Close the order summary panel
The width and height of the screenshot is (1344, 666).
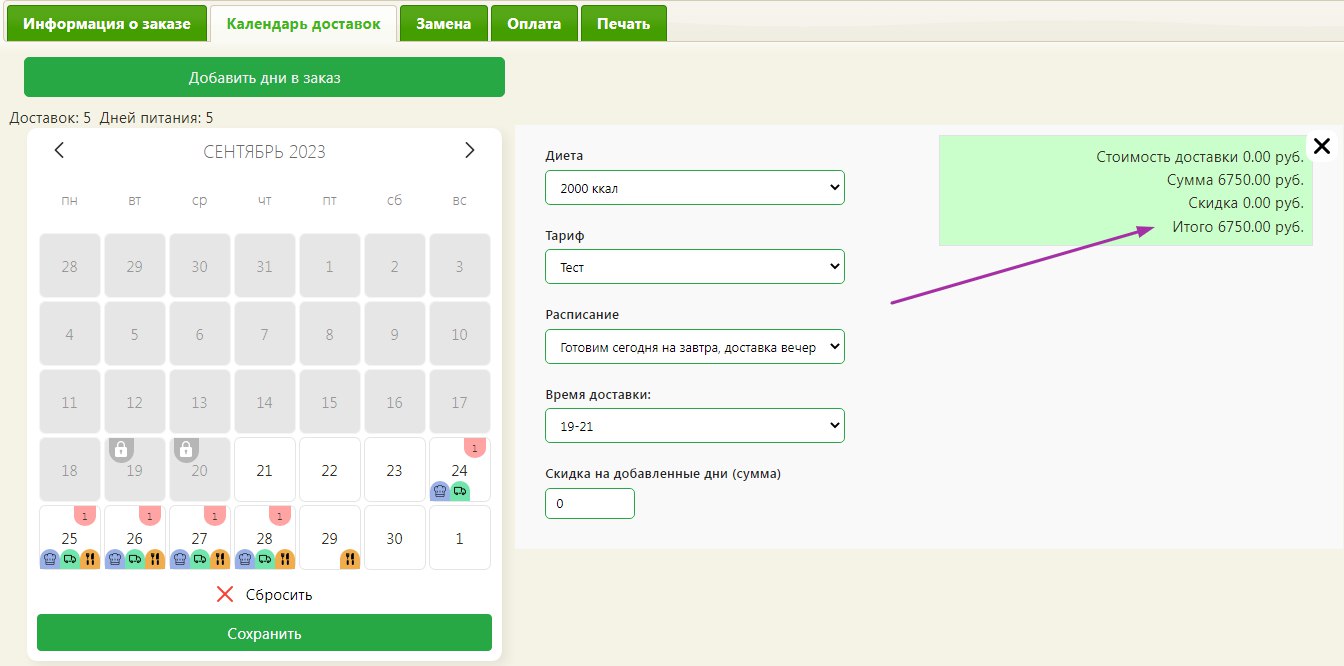pyautogui.click(x=1321, y=147)
